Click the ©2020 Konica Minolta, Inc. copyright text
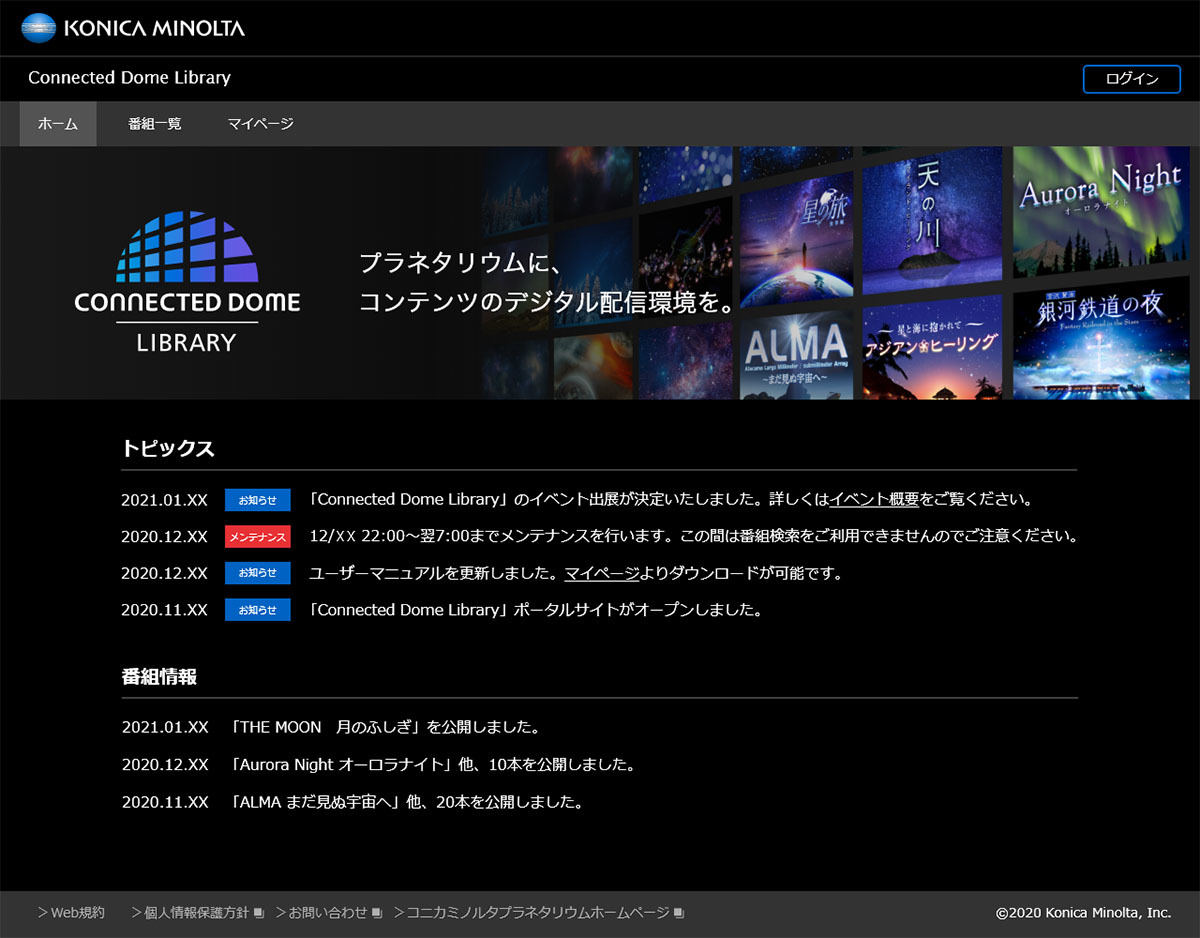The image size is (1200, 938). coord(1083,913)
